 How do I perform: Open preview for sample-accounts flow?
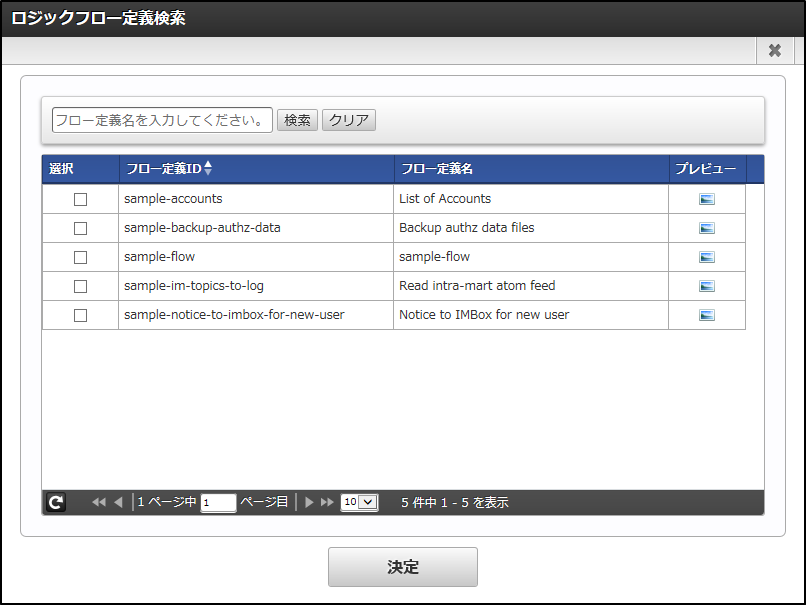[x=707, y=199]
